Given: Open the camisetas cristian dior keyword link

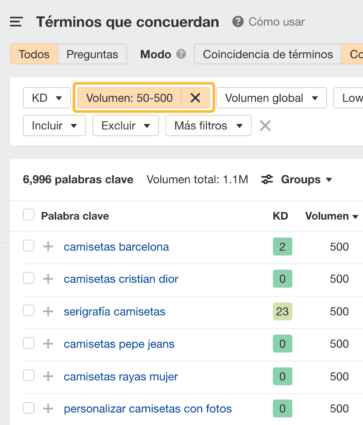Looking at the screenshot, I should pyautogui.click(x=121, y=279).
